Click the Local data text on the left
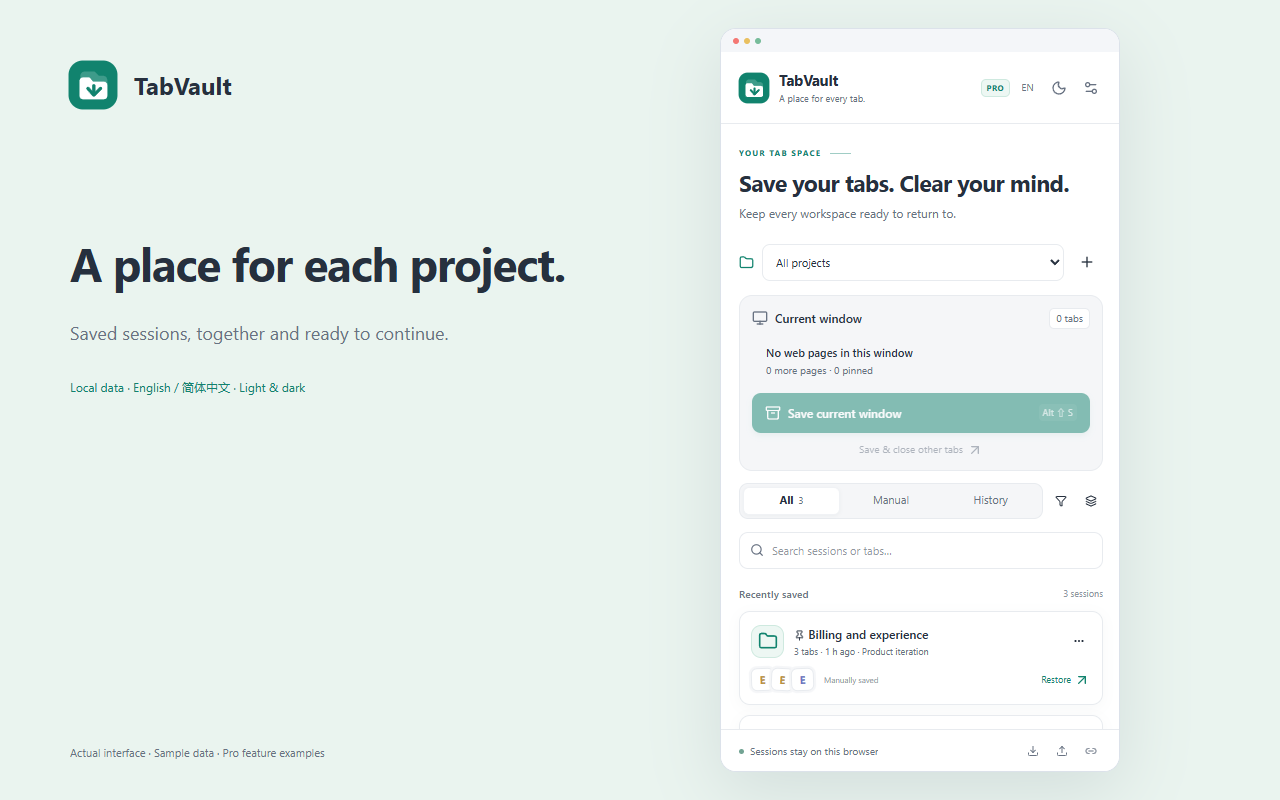1280x800 pixels. coord(97,388)
